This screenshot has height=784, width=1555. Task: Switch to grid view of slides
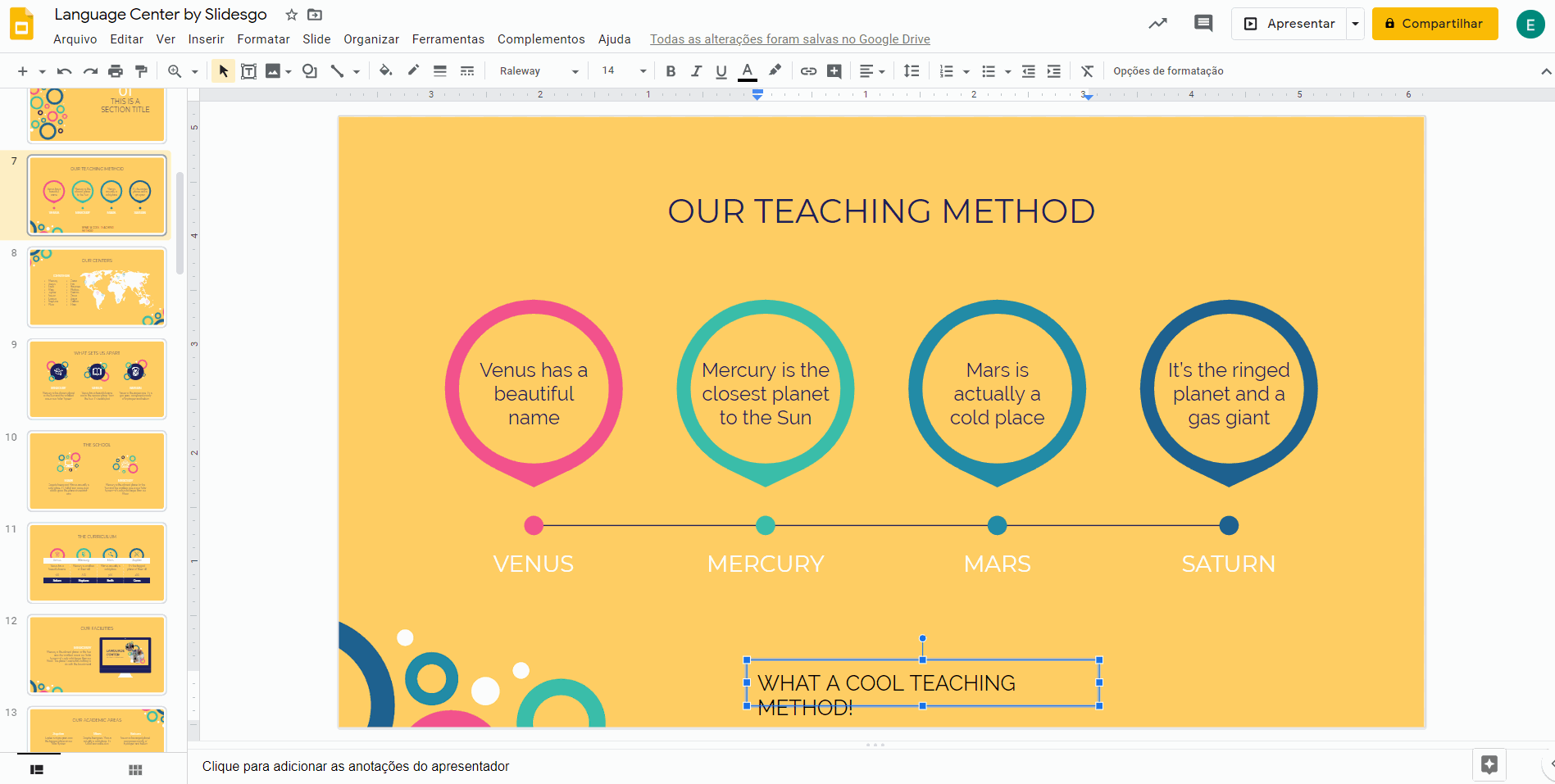pyautogui.click(x=135, y=769)
